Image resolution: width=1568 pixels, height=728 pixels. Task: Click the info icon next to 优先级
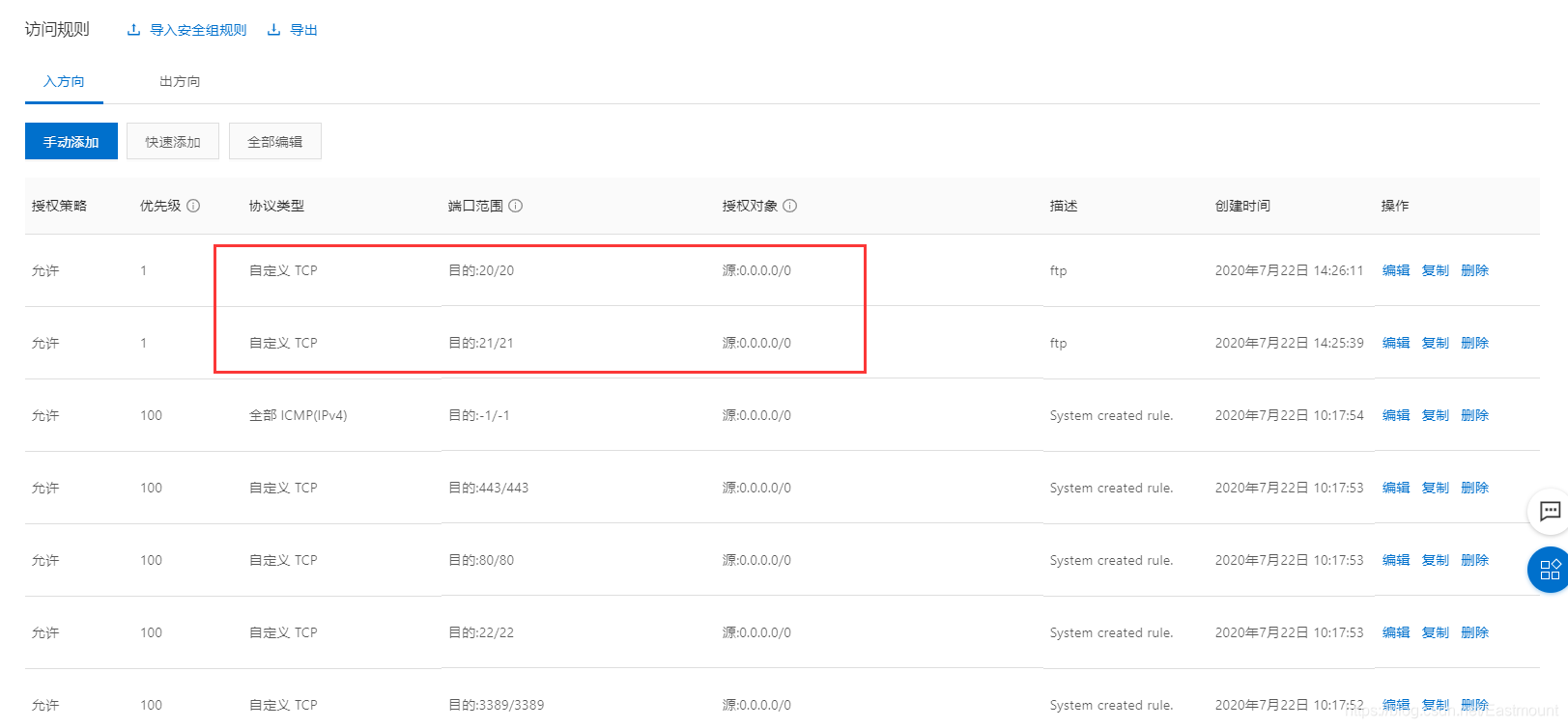pyautogui.click(x=193, y=206)
